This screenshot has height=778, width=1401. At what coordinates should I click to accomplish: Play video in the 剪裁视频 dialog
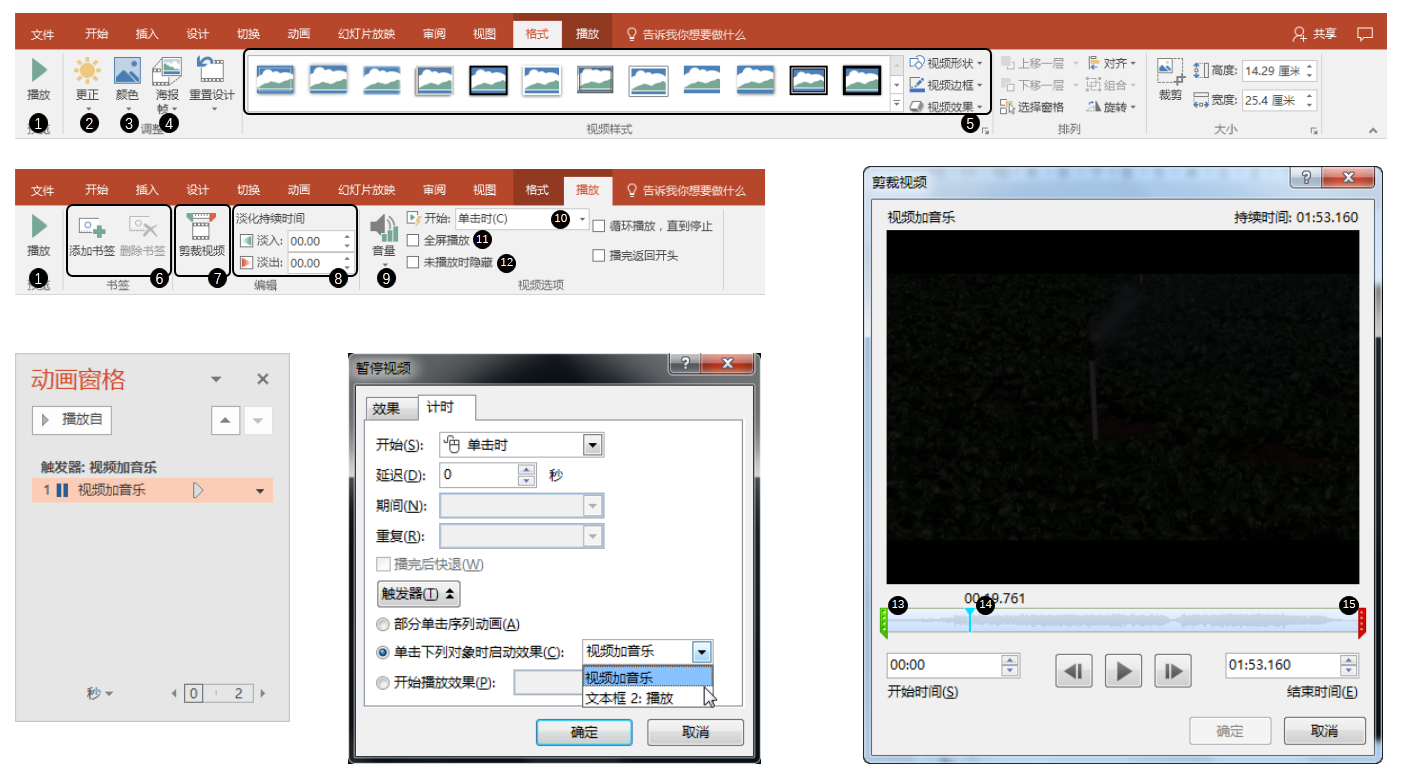1124,671
